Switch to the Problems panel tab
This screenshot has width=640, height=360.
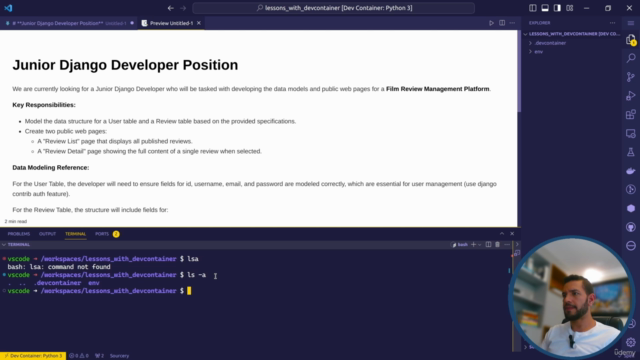(19, 234)
